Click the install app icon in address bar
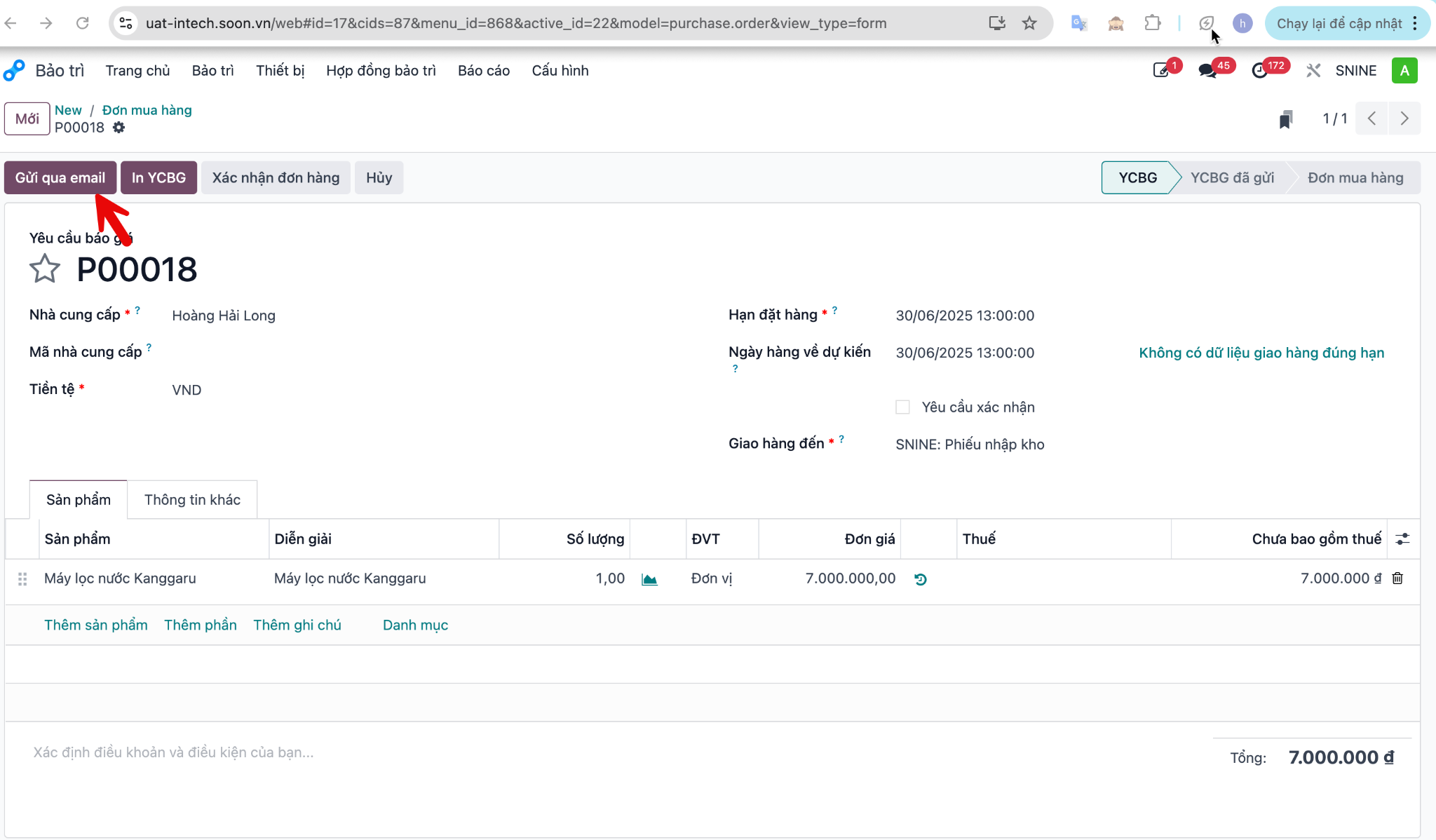 pos(997,23)
